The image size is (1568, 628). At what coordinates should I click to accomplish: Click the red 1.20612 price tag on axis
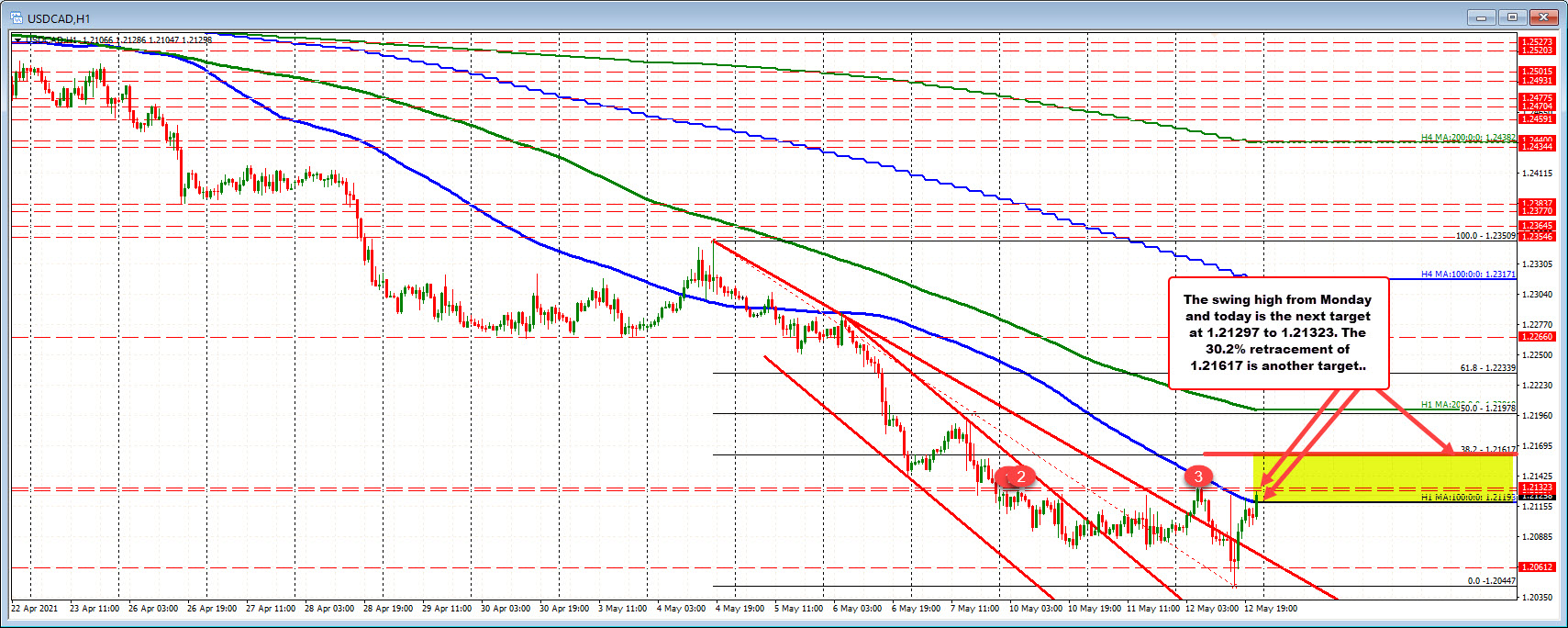click(x=1537, y=567)
